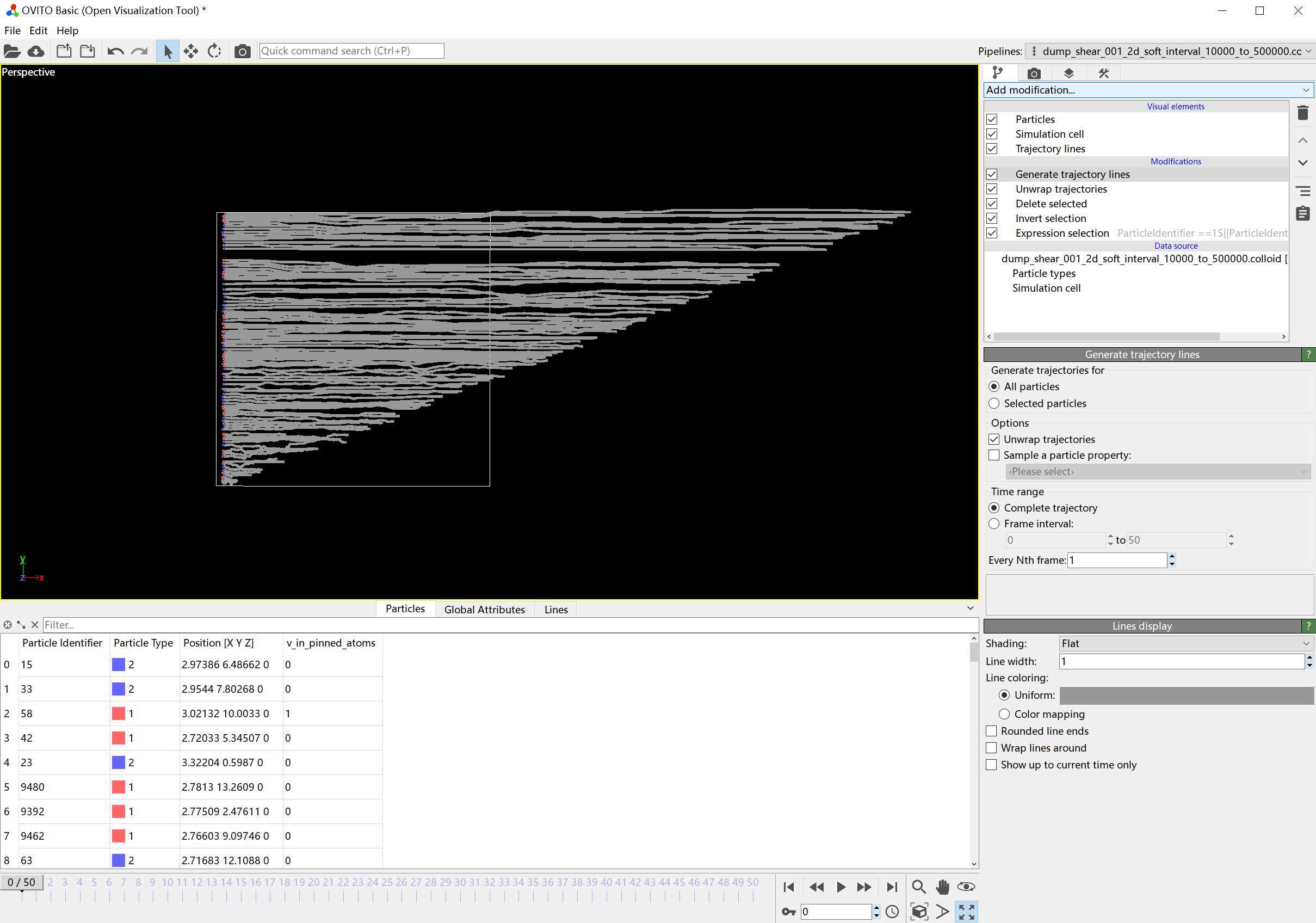Click the Uniform line color swatch
The image size is (1316, 923).
pos(1186,696)
